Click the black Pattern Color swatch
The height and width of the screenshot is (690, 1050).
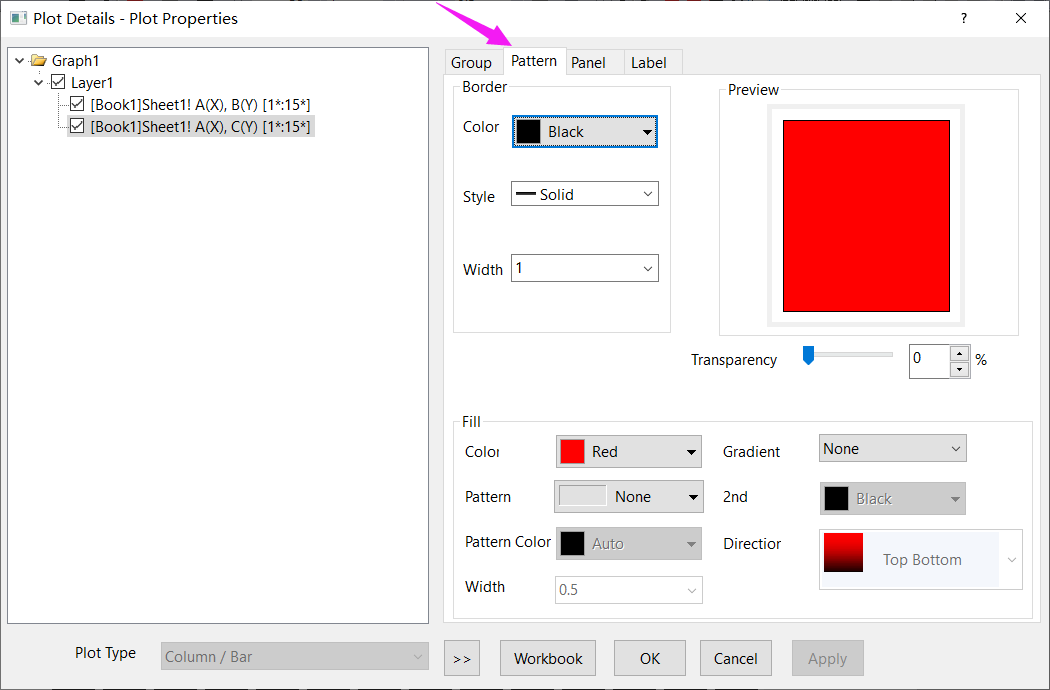[572, 543]
